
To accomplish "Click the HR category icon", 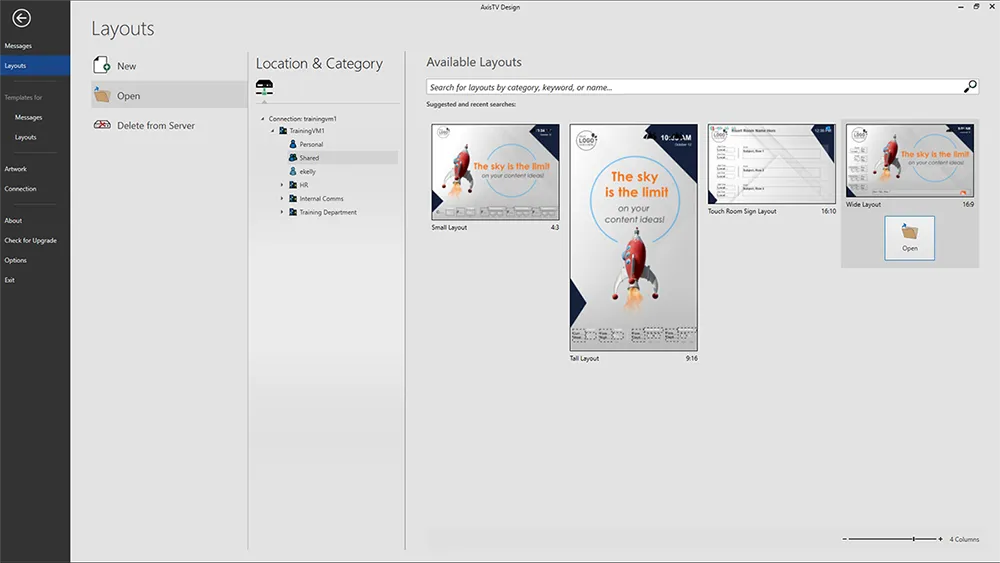I will (293, 185).
